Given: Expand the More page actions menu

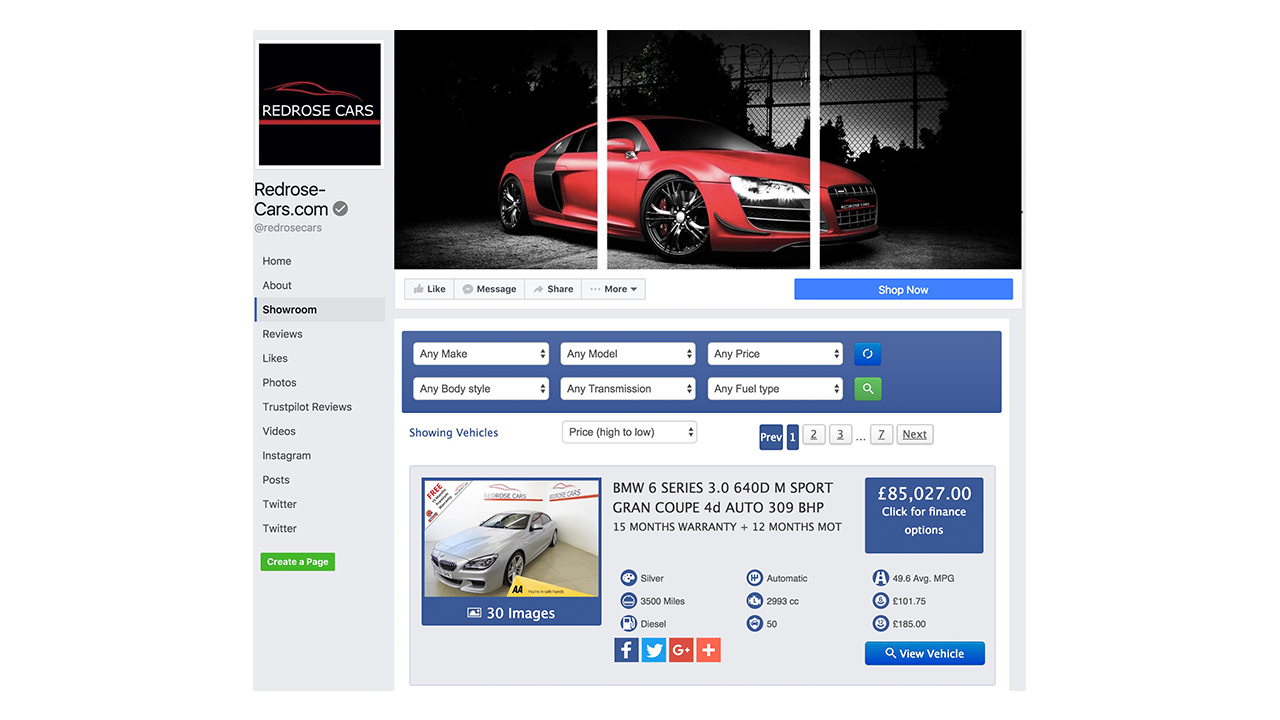Looking at the screenshot, I should tap(613, 289).
